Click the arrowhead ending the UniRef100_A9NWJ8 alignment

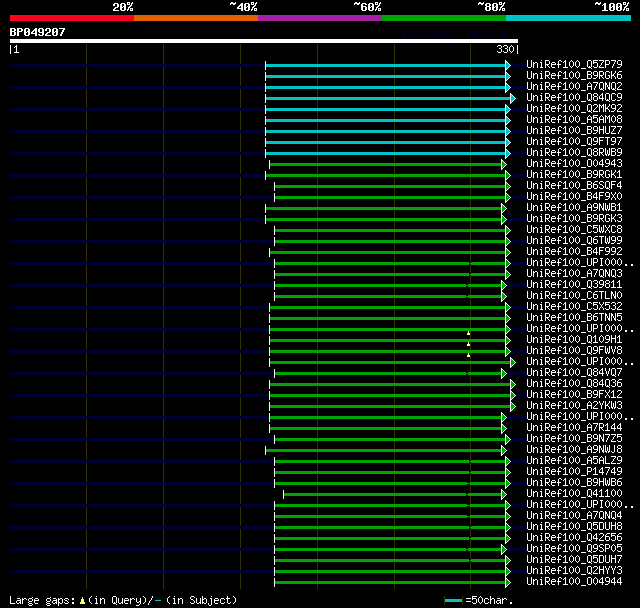tap(504, 450)
